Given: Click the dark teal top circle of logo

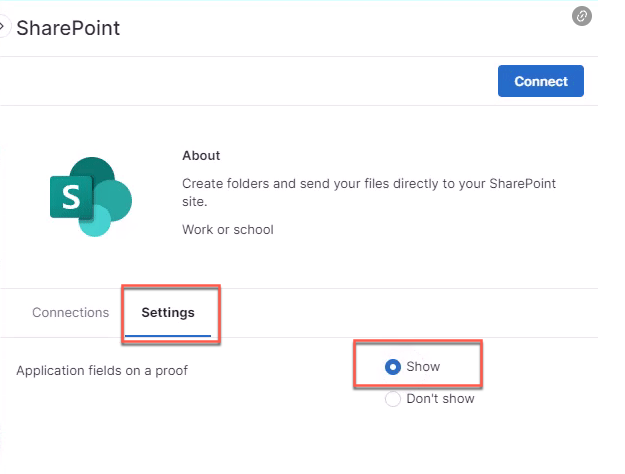Looking at the screenshot, I should (94, 172).
